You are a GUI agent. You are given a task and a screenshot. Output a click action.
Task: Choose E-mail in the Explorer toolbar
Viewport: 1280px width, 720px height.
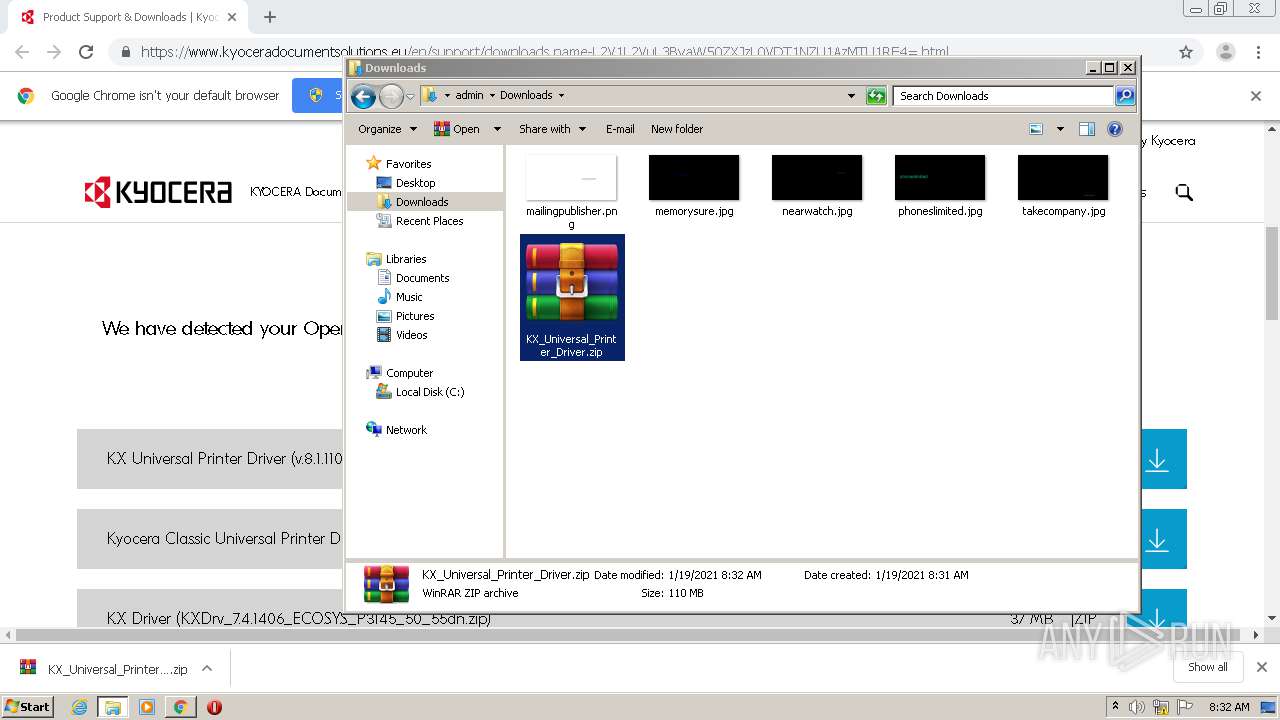tap(620, 129)
